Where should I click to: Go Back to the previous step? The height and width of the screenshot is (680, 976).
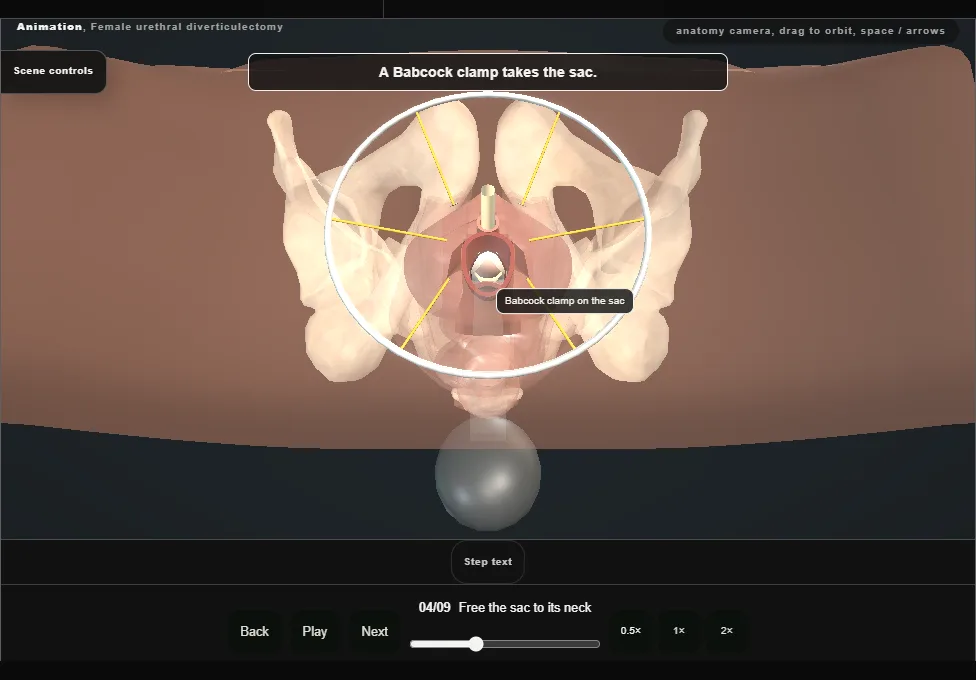point(255,631)
